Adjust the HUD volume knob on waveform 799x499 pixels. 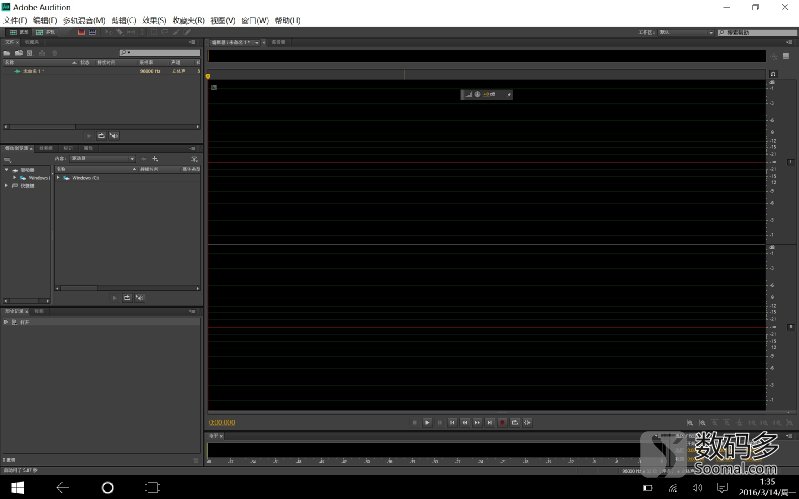(x=477, y=94)
